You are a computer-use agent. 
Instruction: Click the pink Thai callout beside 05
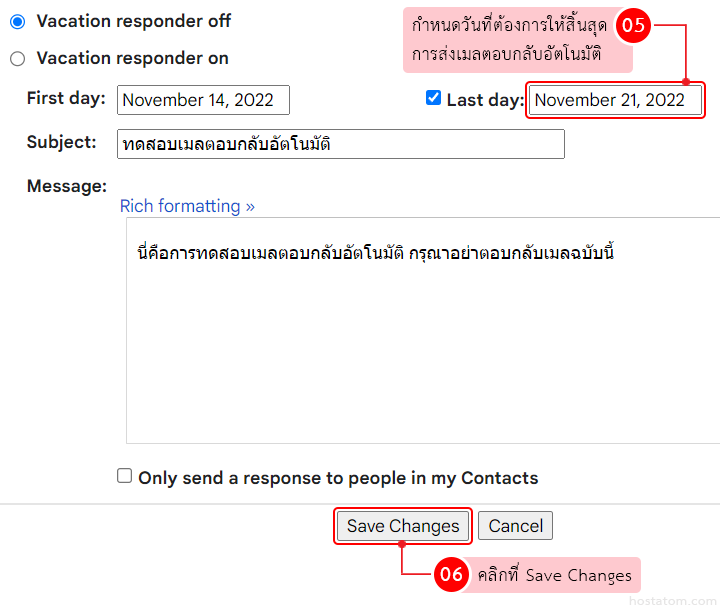[510, 40]
